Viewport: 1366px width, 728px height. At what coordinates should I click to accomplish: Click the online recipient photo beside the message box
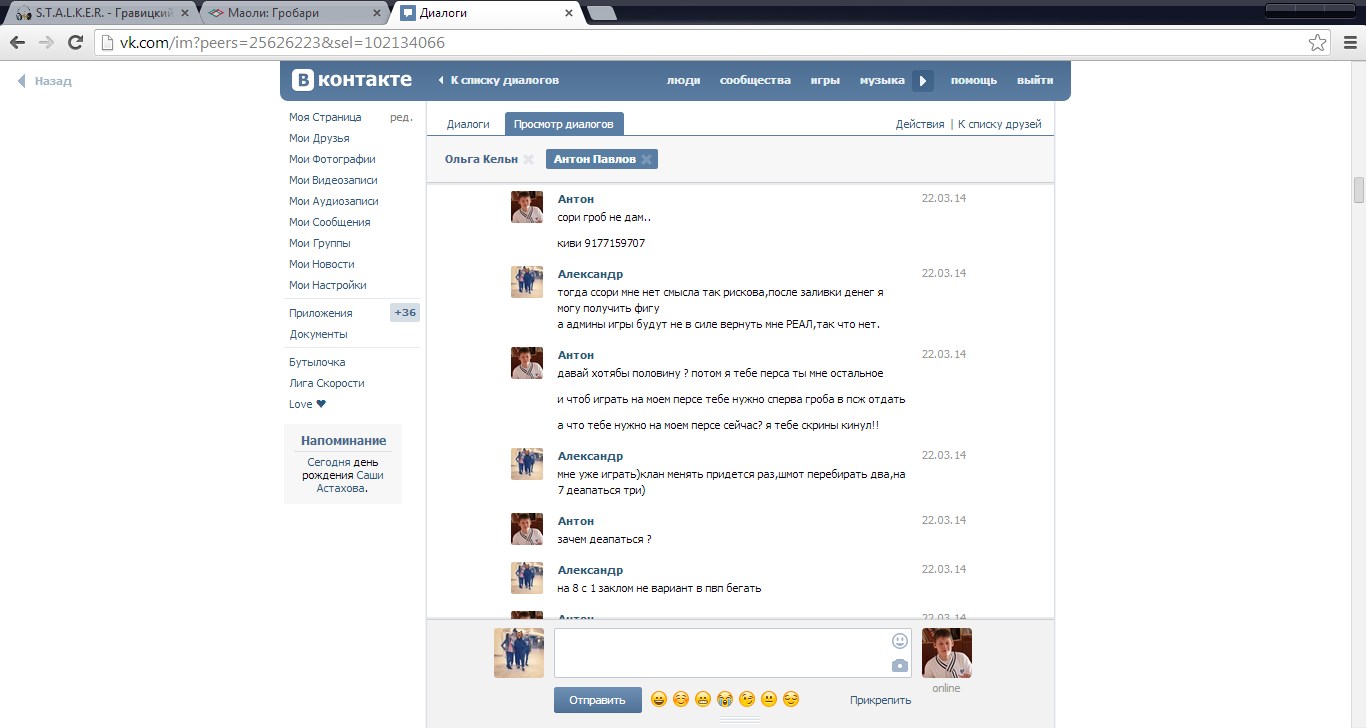pyautogui.click(x=946, y=653)
